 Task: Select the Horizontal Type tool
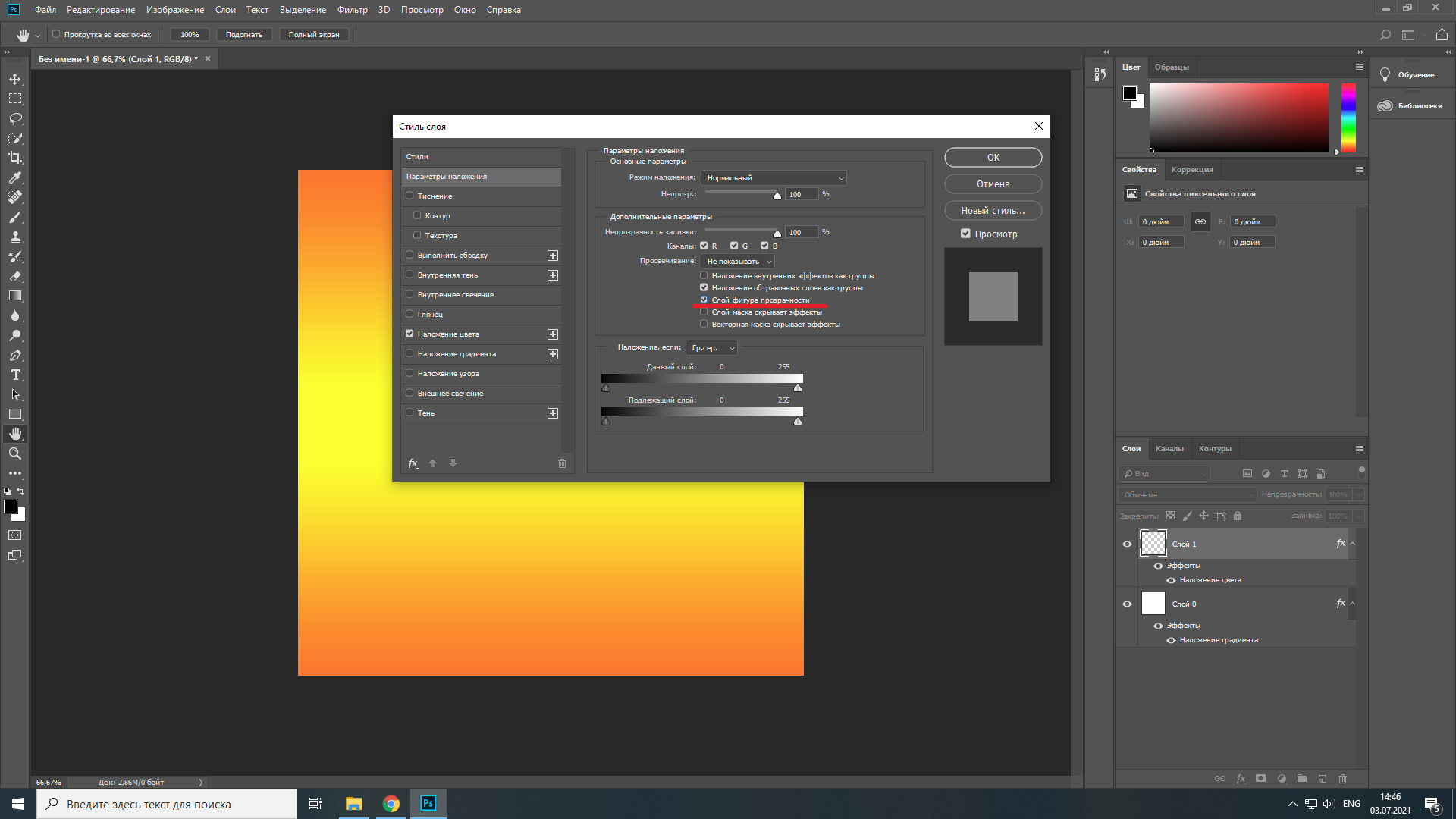pos(15,375)
